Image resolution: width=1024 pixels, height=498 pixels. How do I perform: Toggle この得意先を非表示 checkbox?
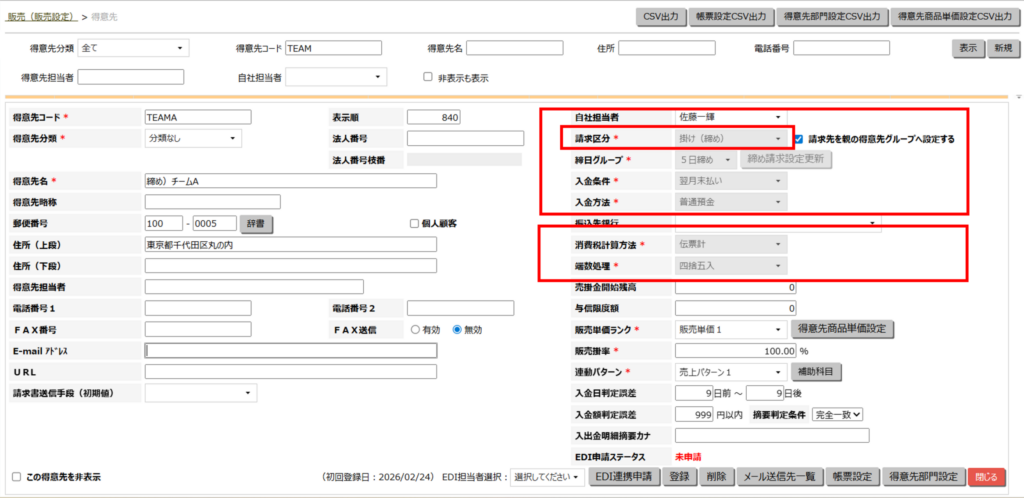[x=16, y=477]
